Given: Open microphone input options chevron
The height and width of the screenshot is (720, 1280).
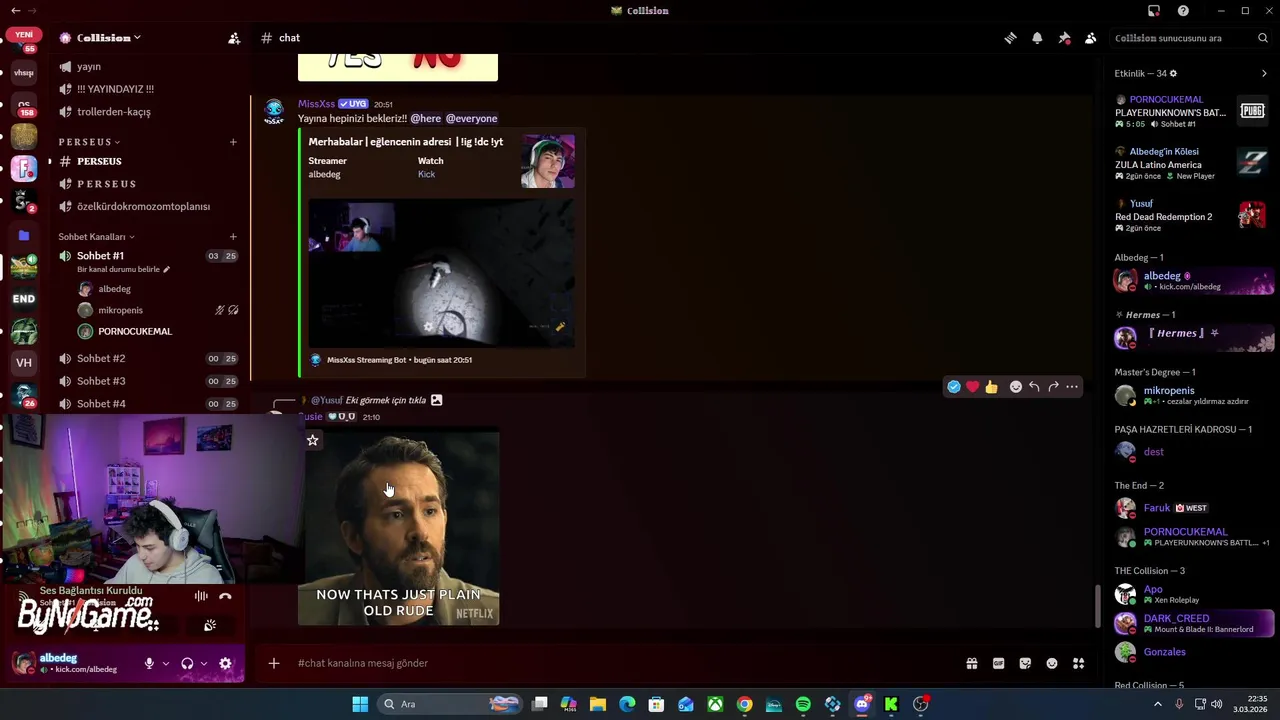Looking at the screenshot, I should [165, 664].
